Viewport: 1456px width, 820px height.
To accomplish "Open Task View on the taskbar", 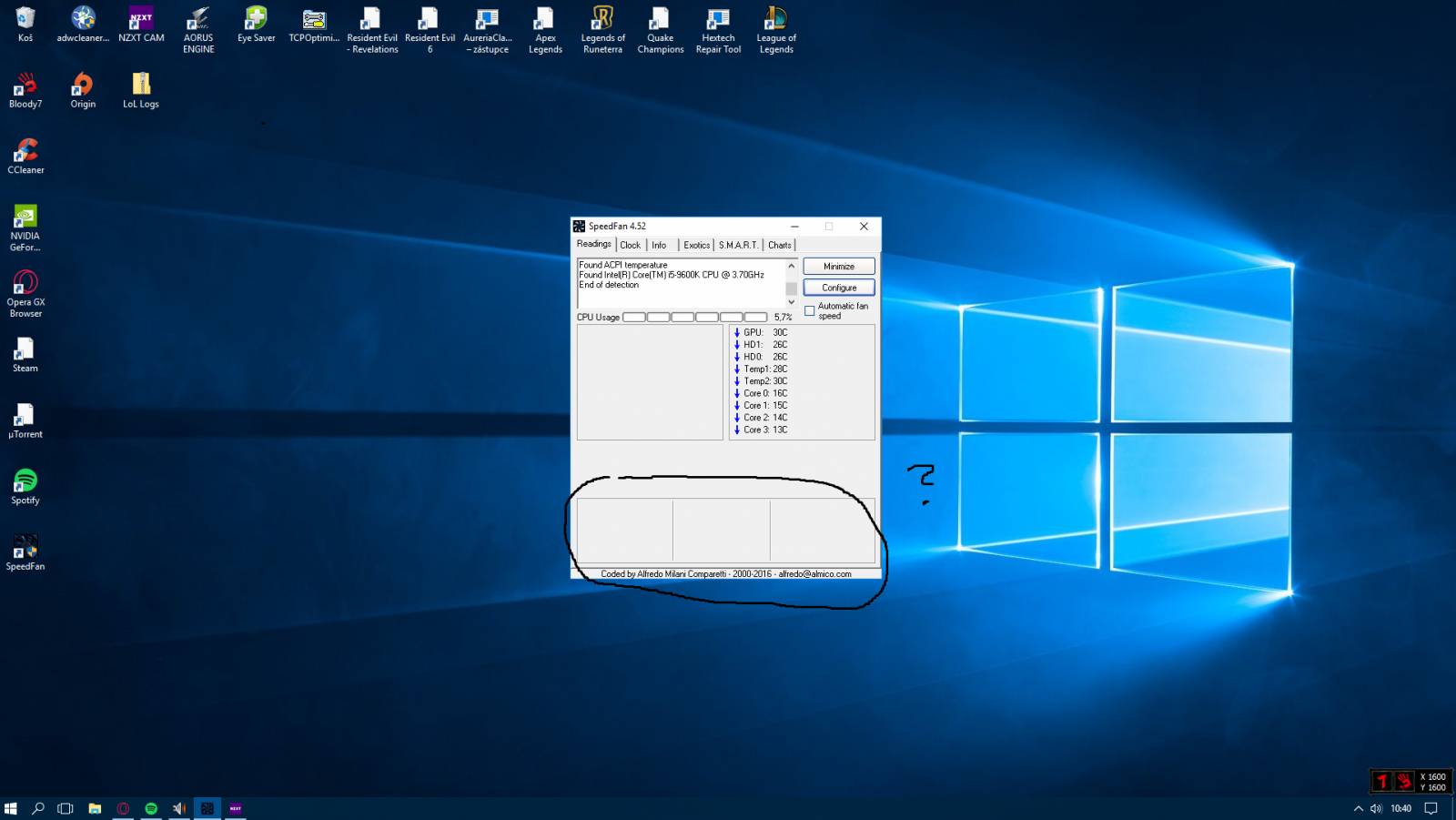I will tap(66, 808).
